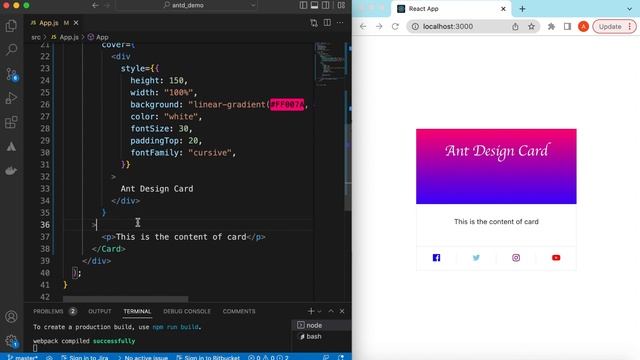Bookmark this page with star
640x360 pixels.
click(x=531, y=27)
